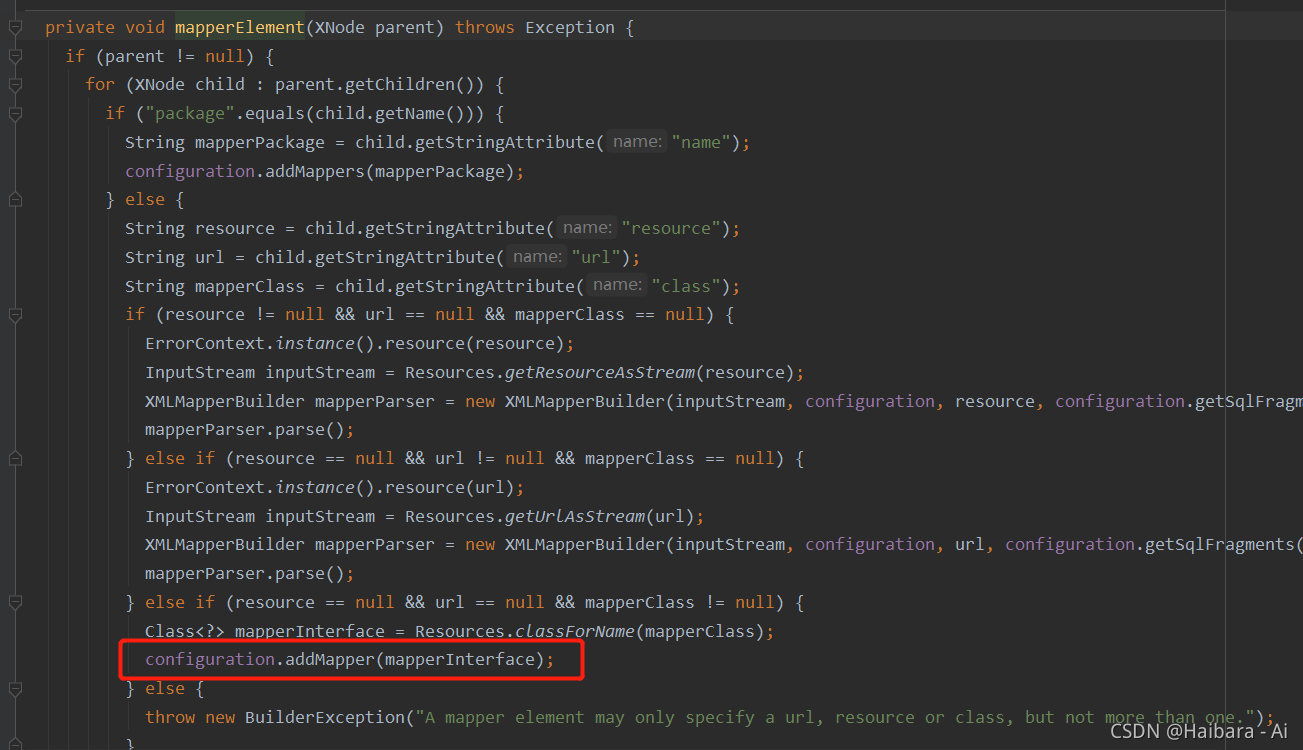1303x750 pixels.
Task: Click classForName method call
Action: pos(574,631)
